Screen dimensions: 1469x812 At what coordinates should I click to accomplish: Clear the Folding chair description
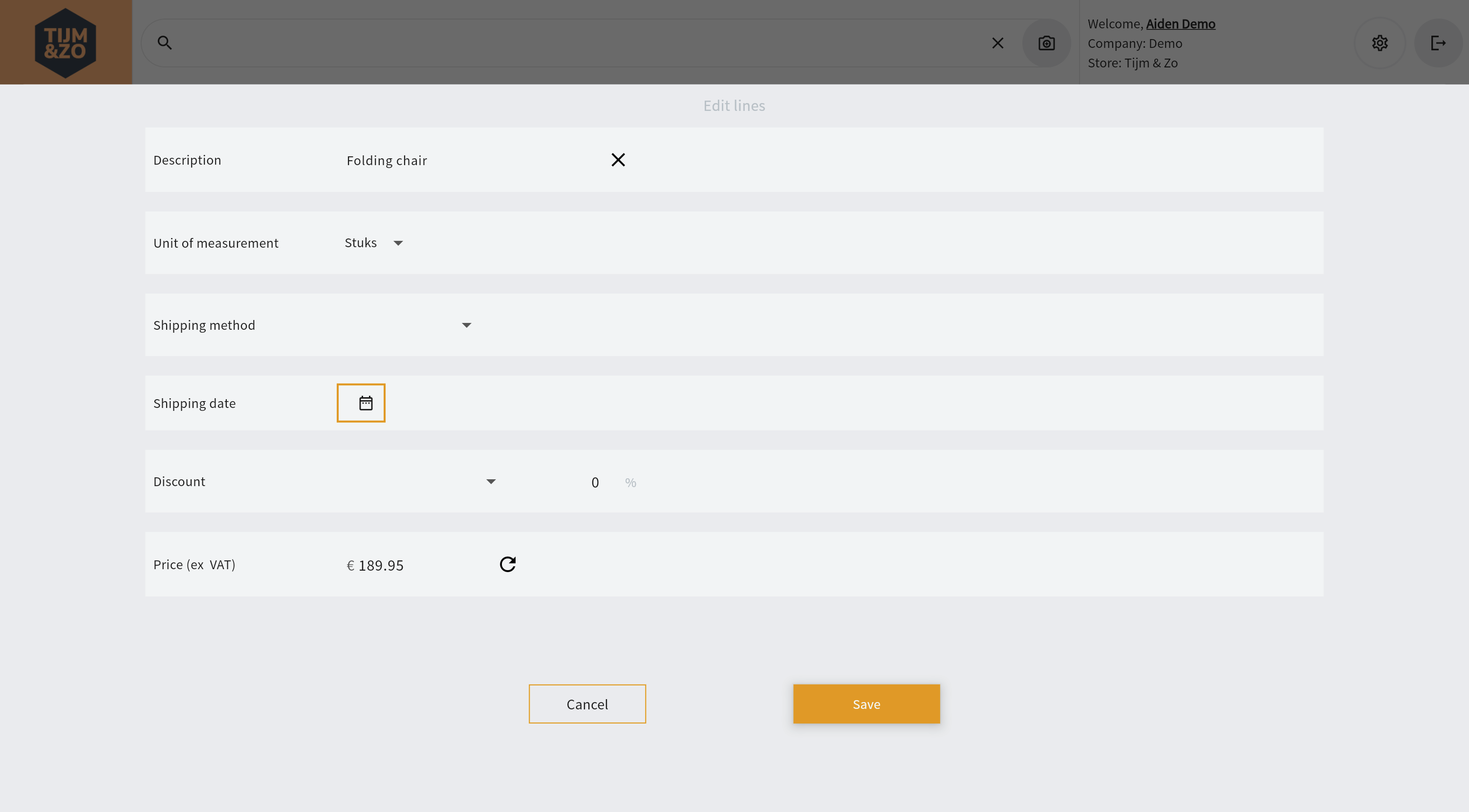point(618,160)
